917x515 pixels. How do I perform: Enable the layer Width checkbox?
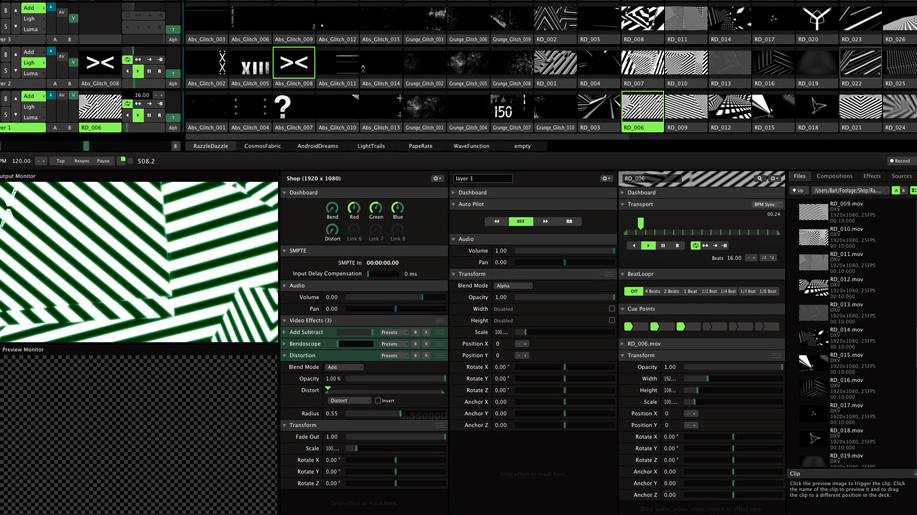pos(612,309)
